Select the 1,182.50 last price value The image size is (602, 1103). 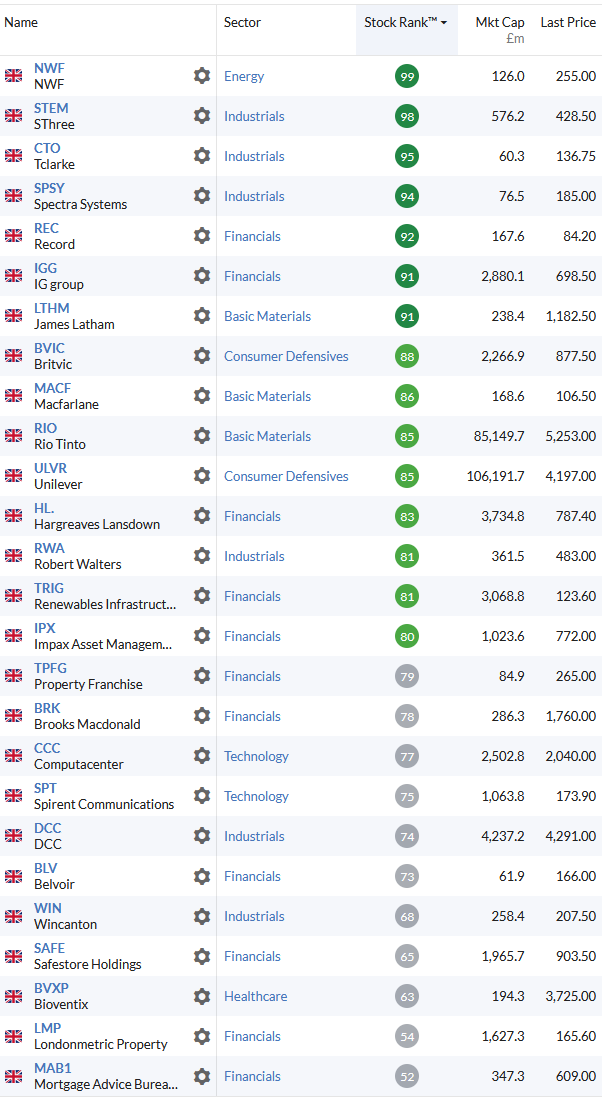(571, 317)
